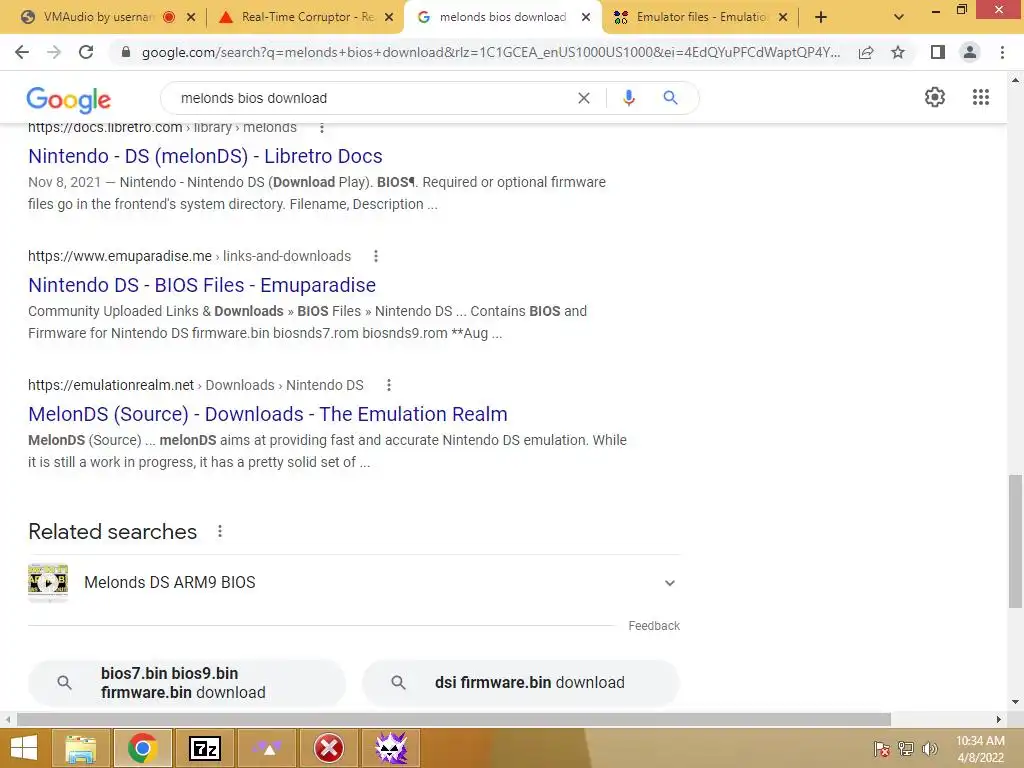Image resolution: width=1024 pixels, height=768 pixels.
Task: Share this page from address bar
Action: click(866, 52)
